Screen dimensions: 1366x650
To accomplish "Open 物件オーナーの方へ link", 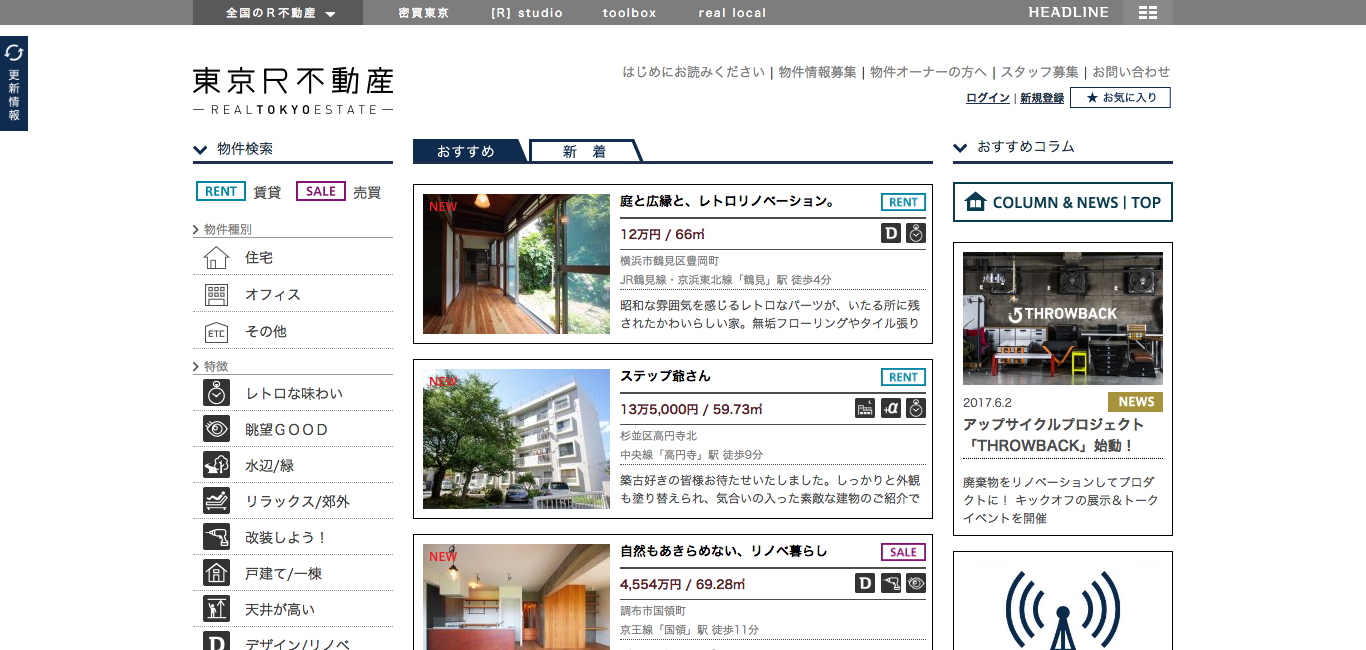I will tap(928, 72).
